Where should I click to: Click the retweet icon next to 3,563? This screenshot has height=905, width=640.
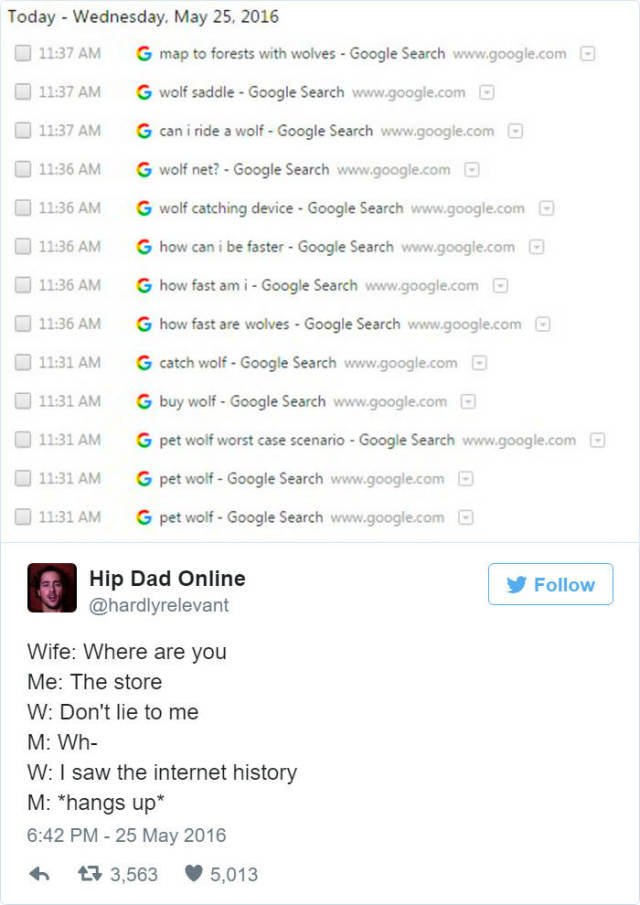89,874
